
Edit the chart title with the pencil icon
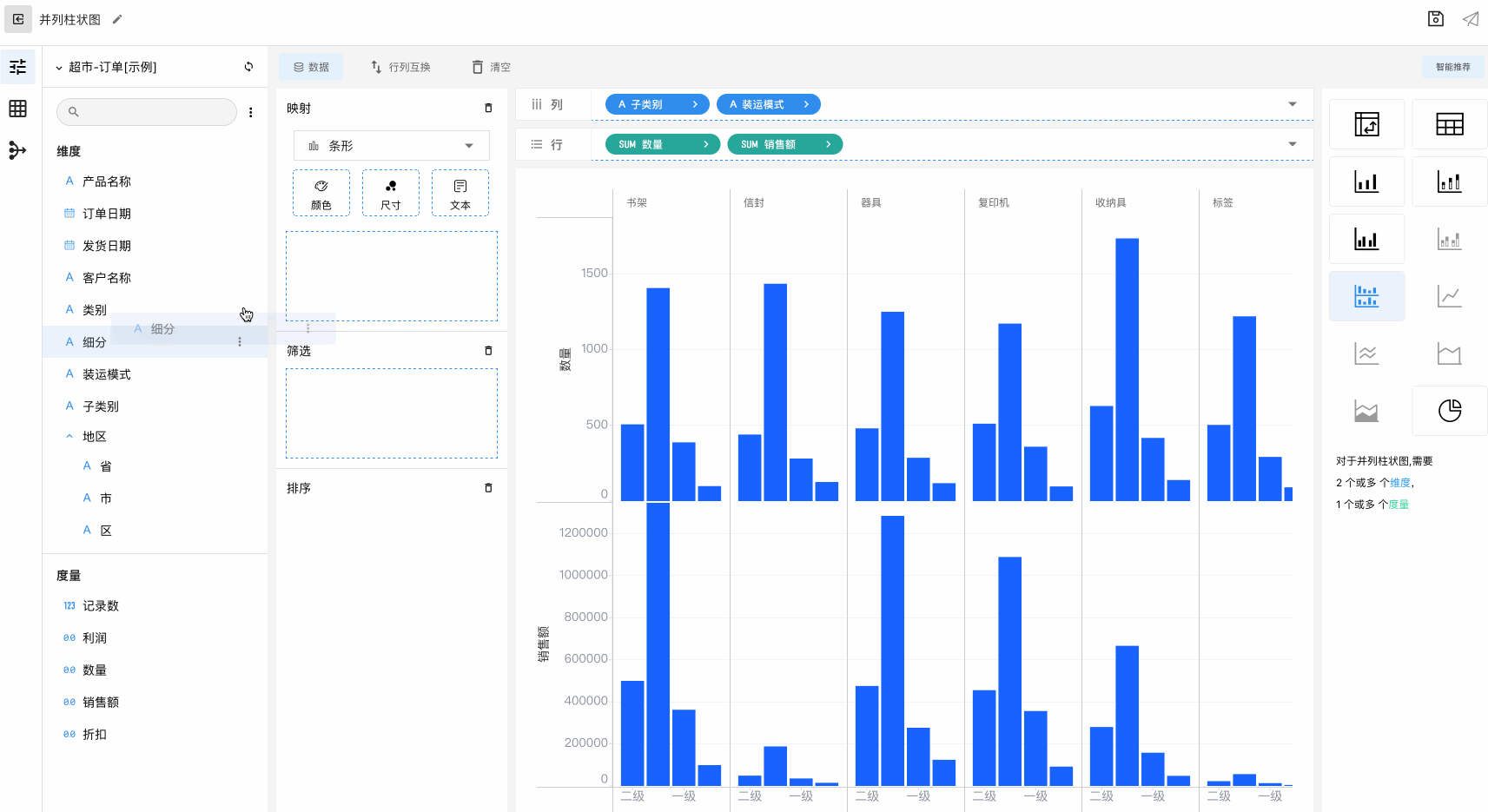117,19
